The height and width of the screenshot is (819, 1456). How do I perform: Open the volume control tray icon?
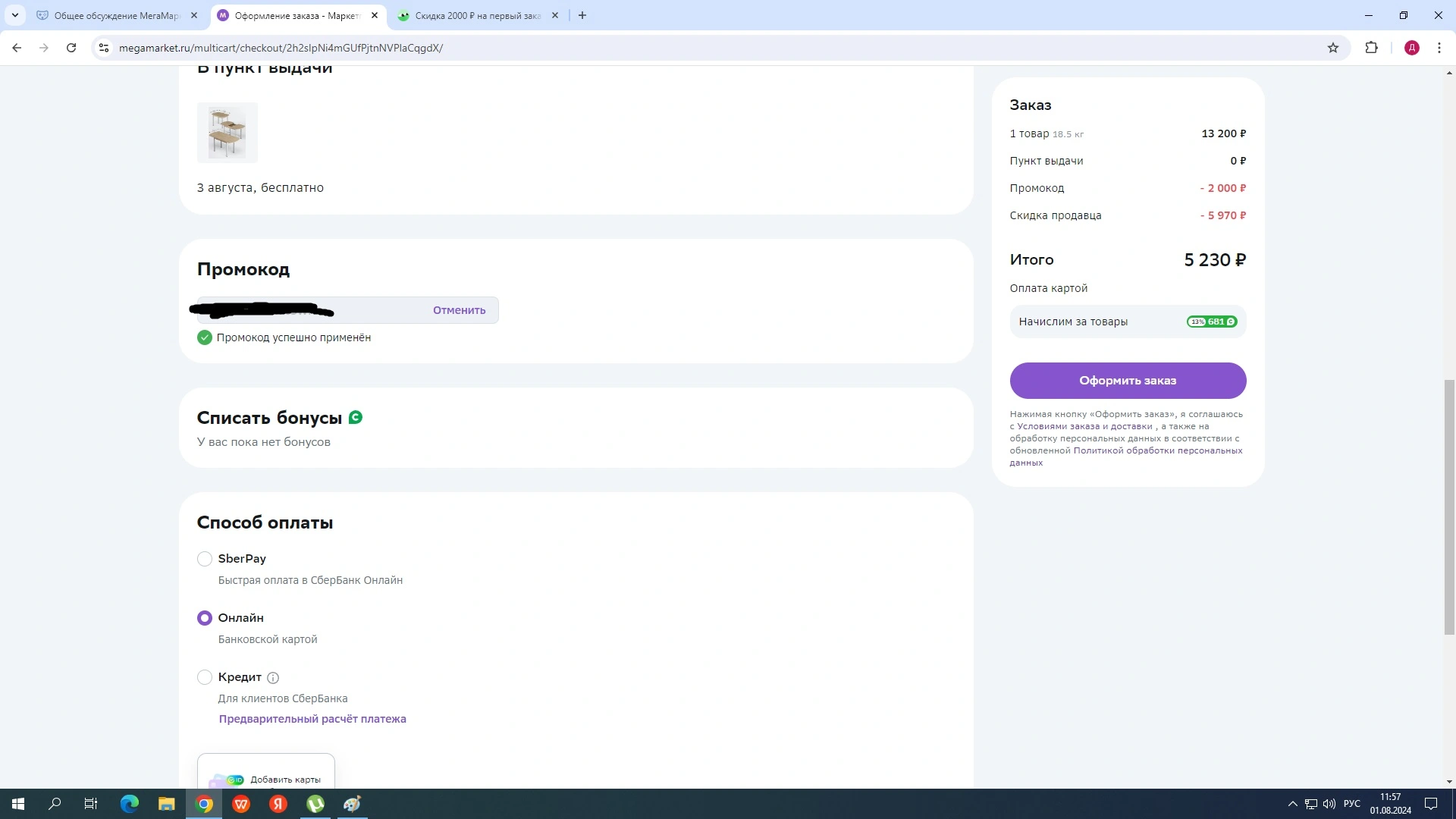pos(1329,804)
